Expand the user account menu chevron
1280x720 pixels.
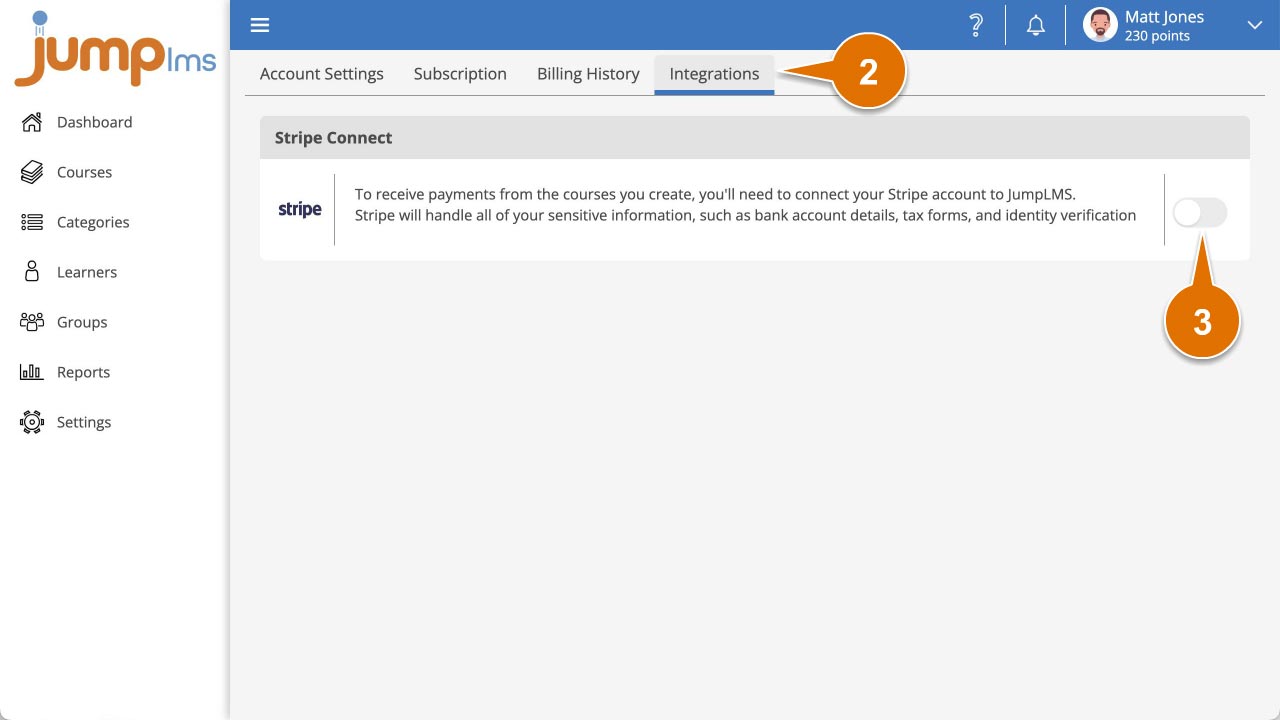[1254, 24]
